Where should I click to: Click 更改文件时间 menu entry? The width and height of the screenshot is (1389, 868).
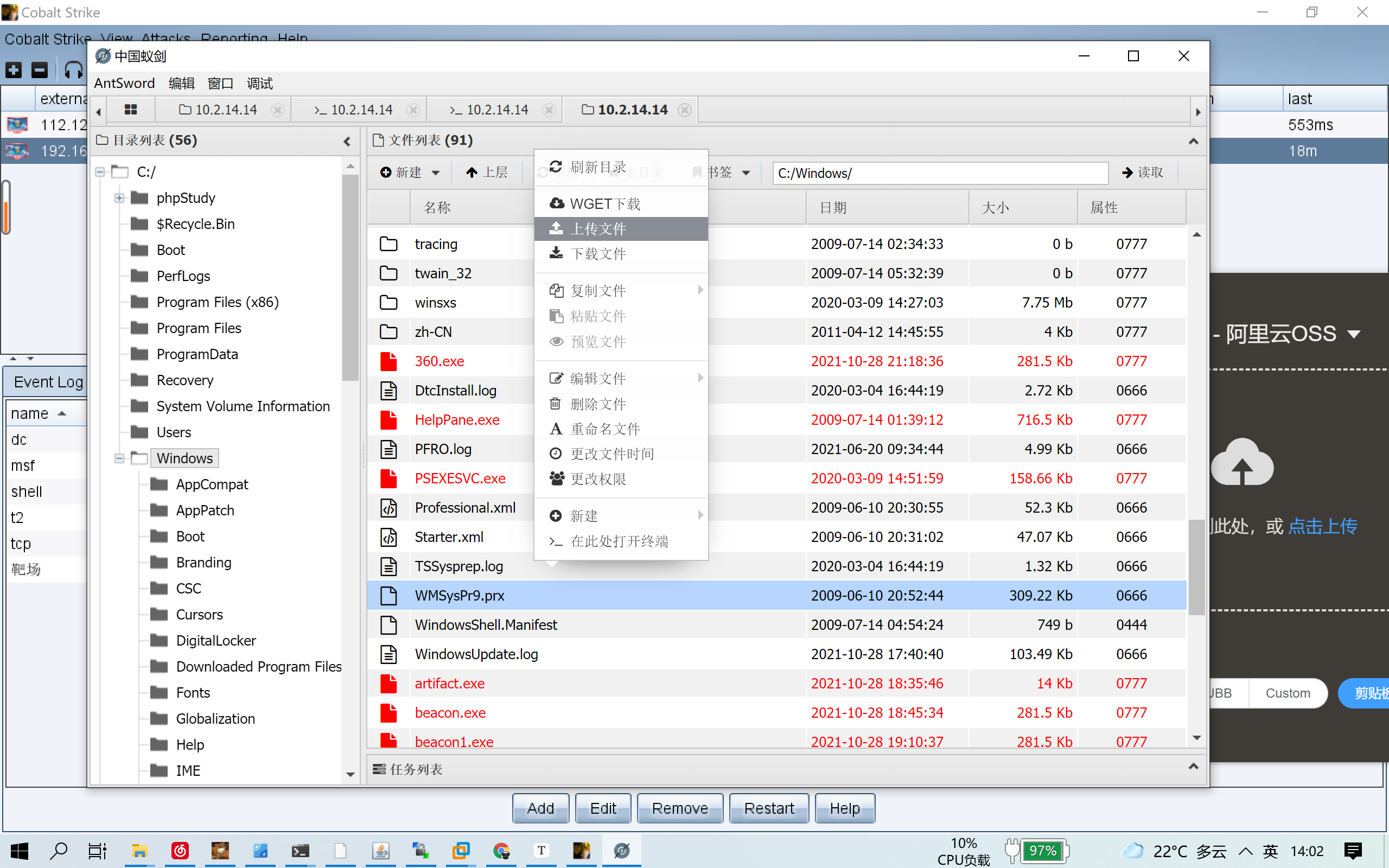[x=621, y=454]
